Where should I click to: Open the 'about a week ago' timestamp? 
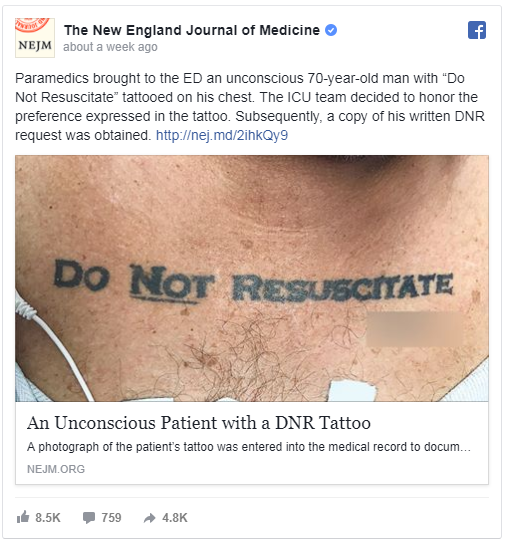(110, 47)
